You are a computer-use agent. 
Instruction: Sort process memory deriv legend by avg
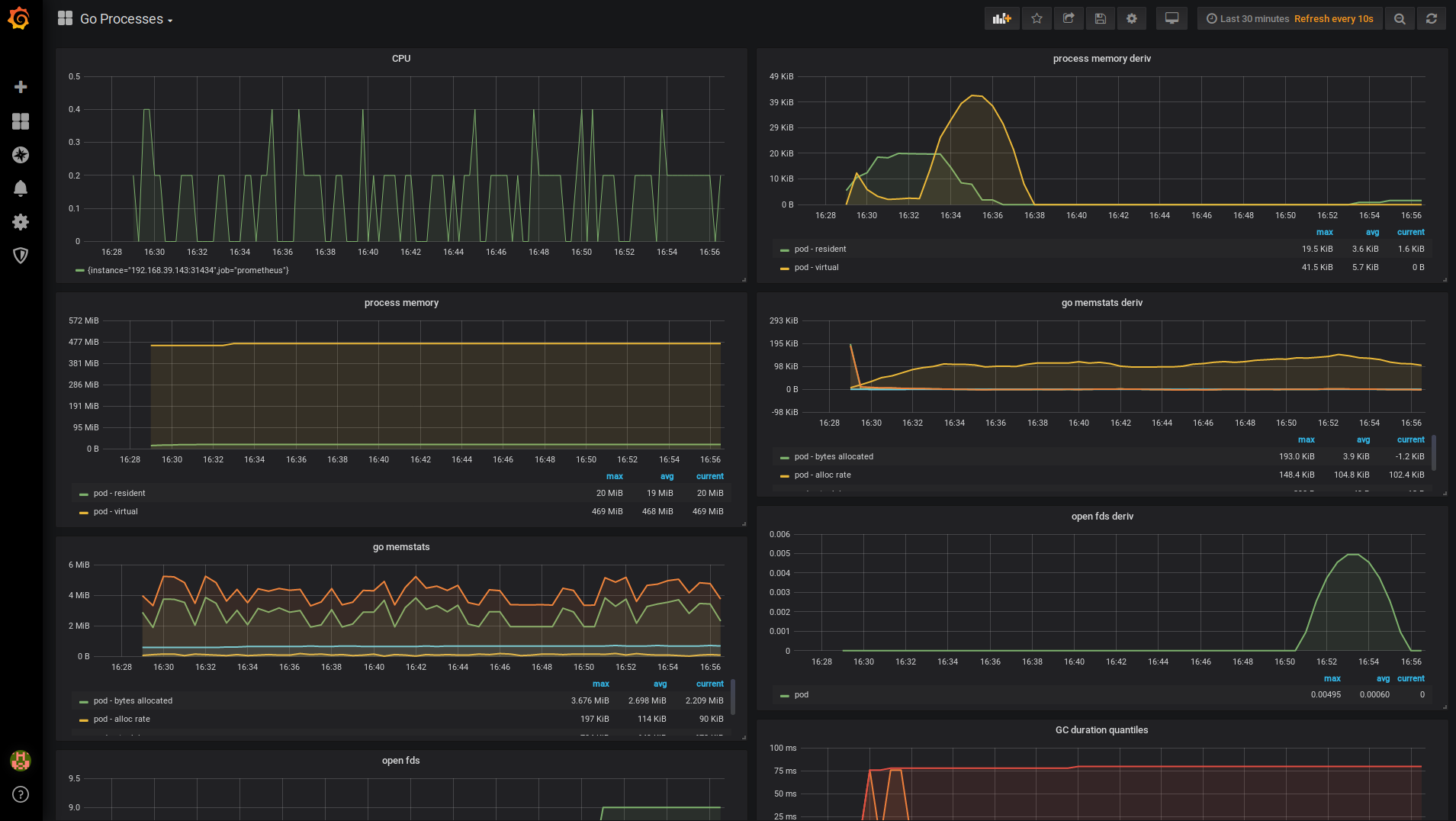(1372, 232)
